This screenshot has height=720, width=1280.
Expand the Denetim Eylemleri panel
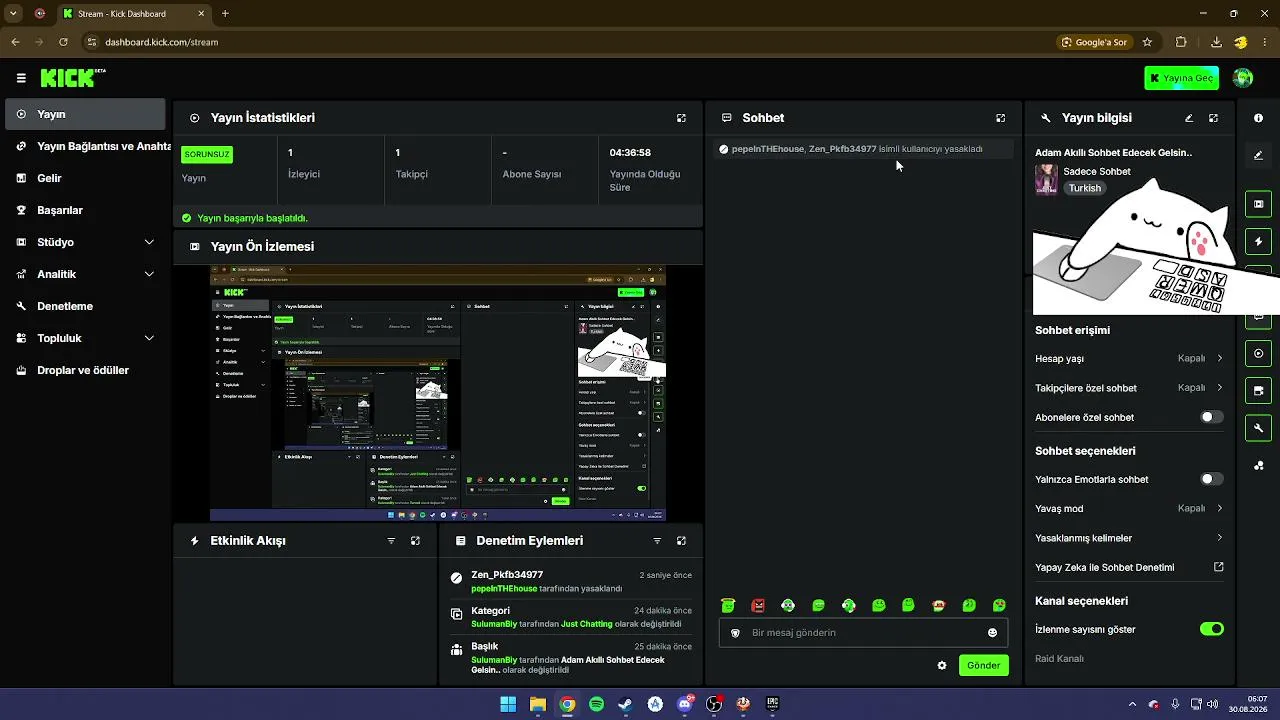tap(681, 541)
